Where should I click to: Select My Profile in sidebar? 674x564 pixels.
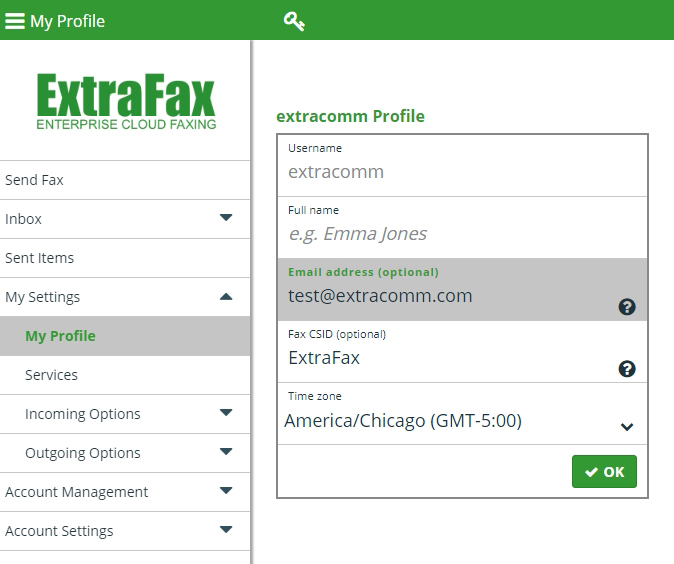tap(125, 336)
